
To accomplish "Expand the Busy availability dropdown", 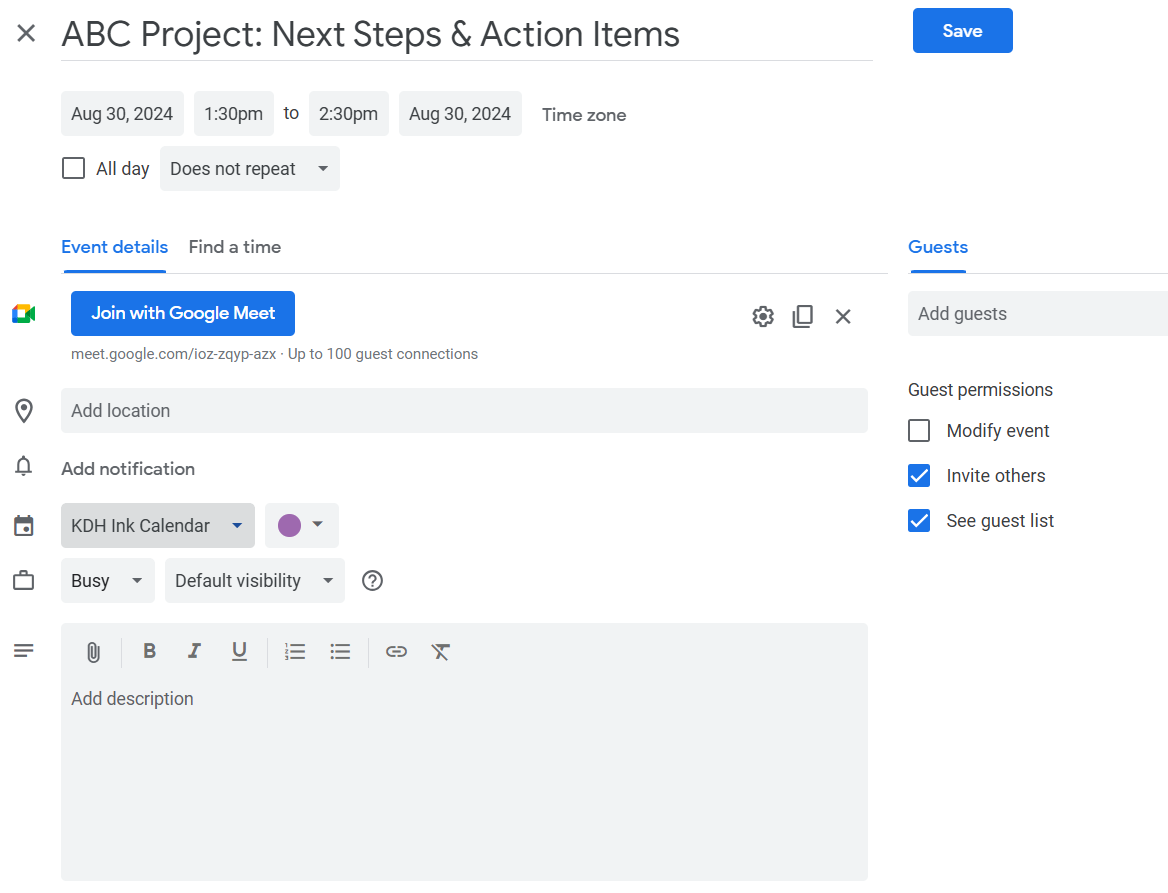I will coord(107,581).
